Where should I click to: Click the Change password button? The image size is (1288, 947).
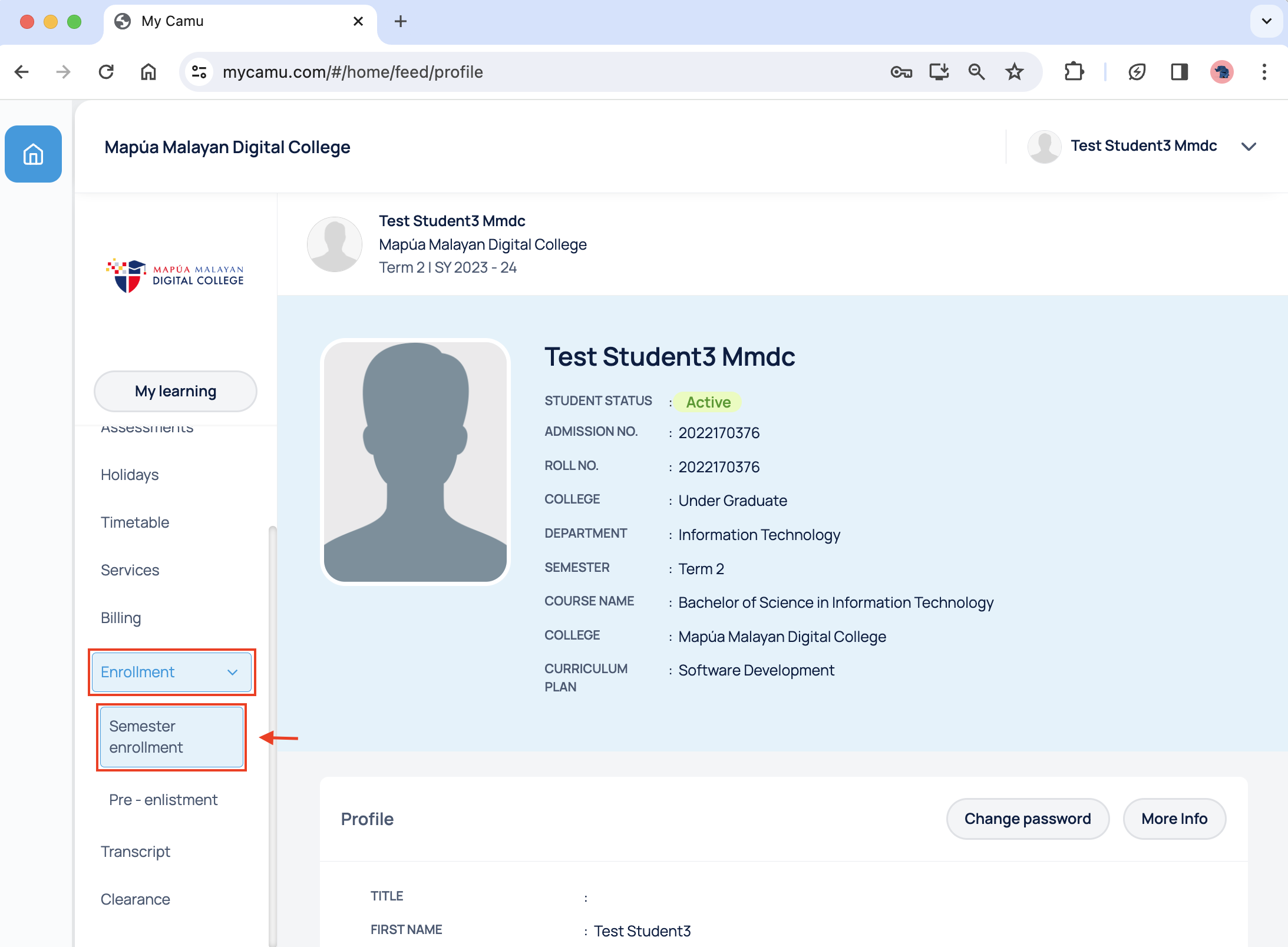[1028, 819]
